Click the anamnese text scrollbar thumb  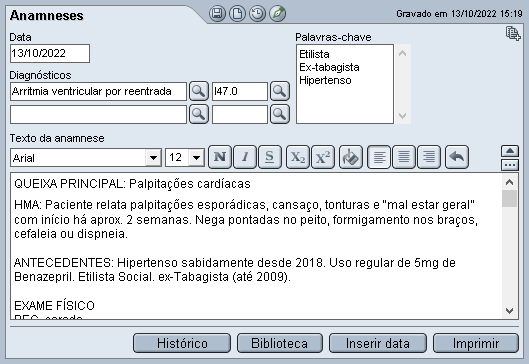coord(509,198)
